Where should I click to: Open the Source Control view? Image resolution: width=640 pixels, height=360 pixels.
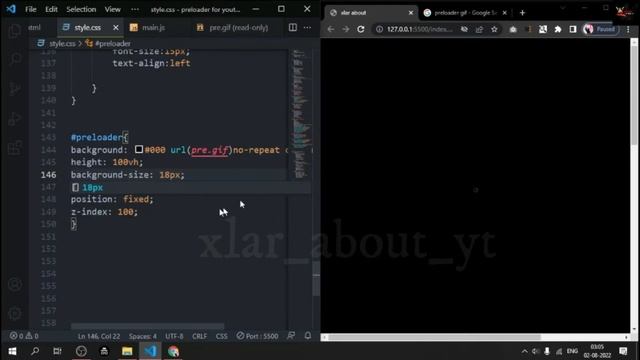click(x=15, y=89)
